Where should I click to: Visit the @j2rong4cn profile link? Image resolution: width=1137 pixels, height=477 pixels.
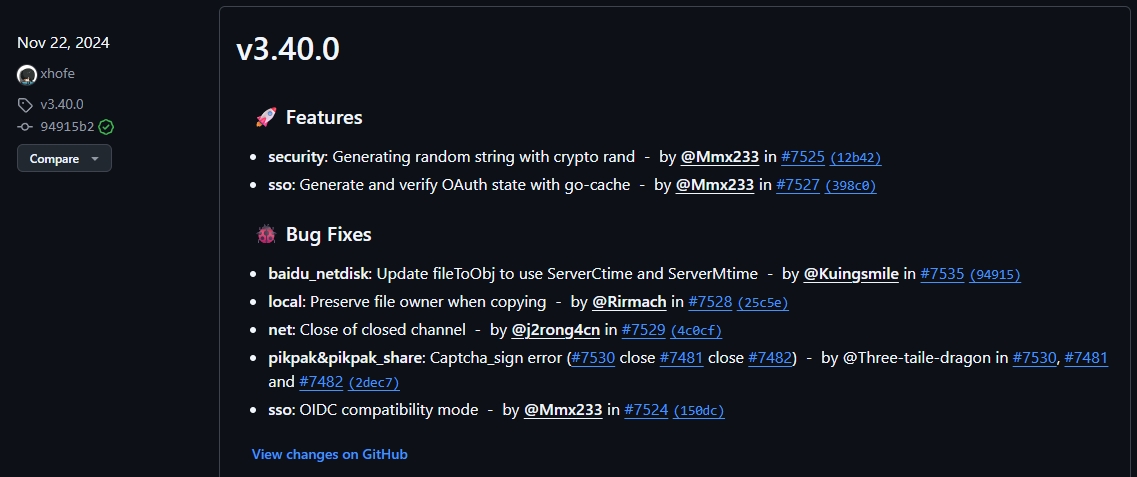coord(555,330)
